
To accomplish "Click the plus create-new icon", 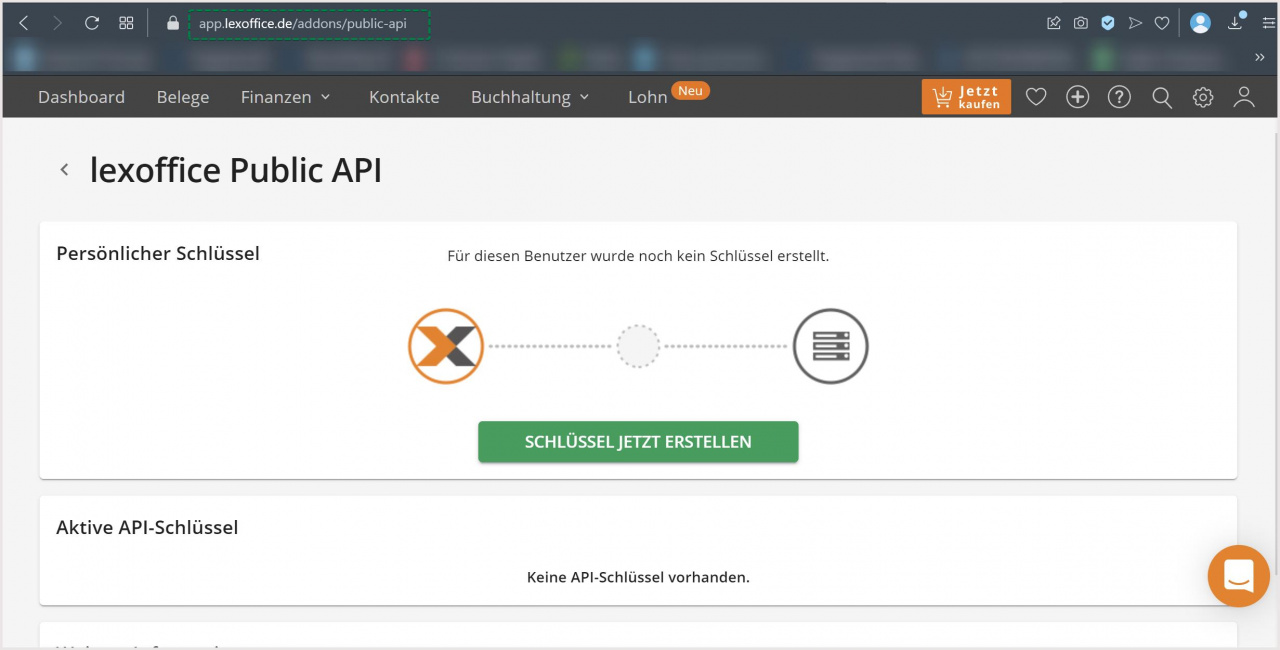I will coord(1077,97).
